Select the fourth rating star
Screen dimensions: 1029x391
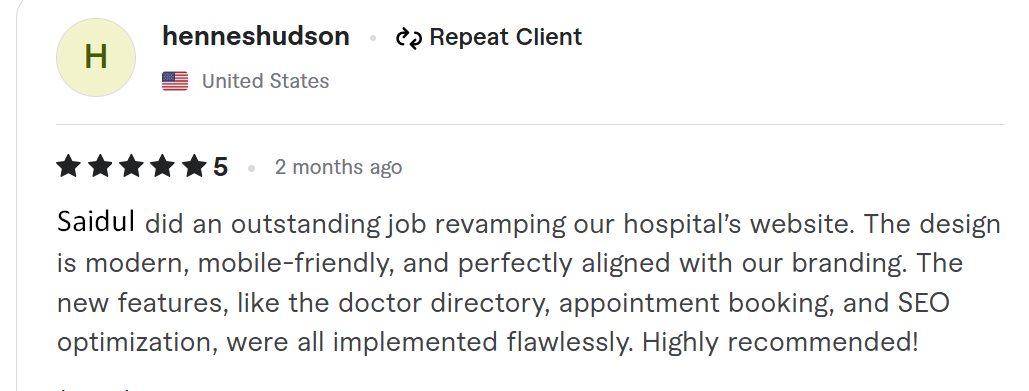(x=163, y=167)
